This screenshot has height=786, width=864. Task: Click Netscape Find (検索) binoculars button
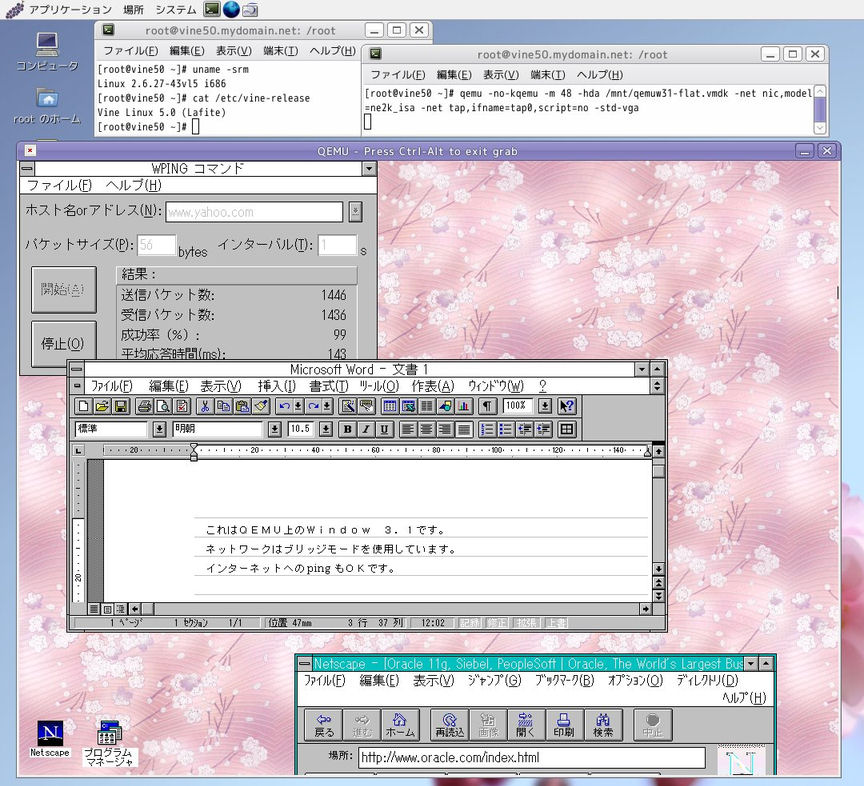pos(603,725)
